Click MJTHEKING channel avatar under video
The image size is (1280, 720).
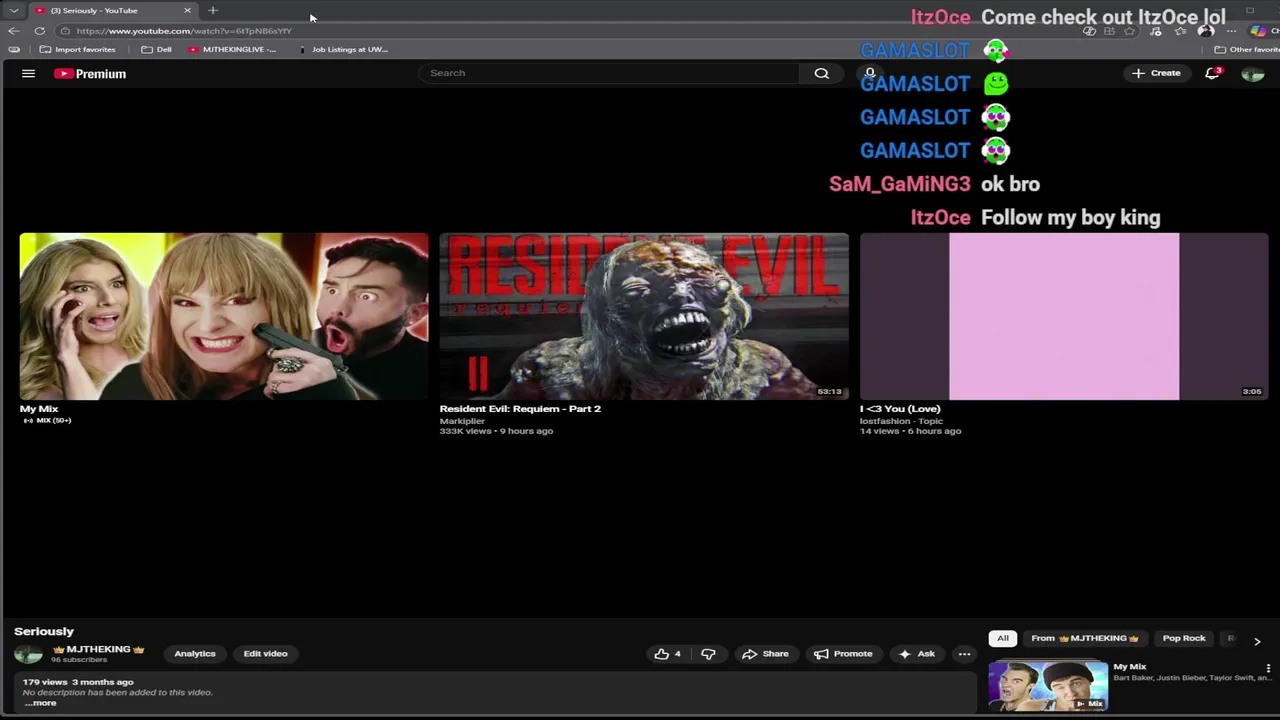28,654
